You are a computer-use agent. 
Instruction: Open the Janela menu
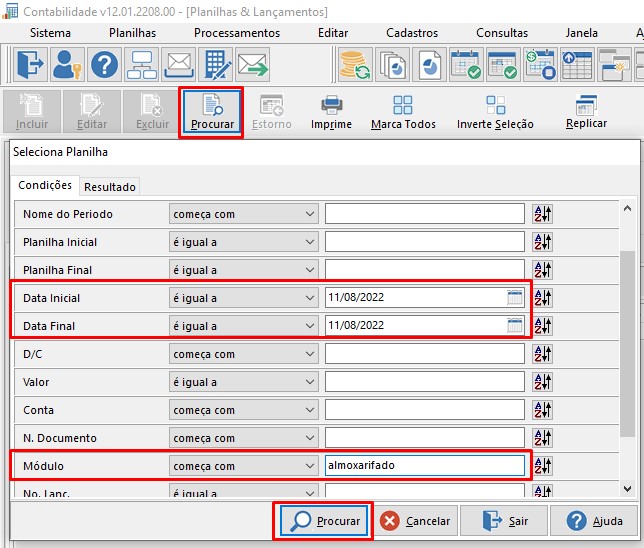581,33
